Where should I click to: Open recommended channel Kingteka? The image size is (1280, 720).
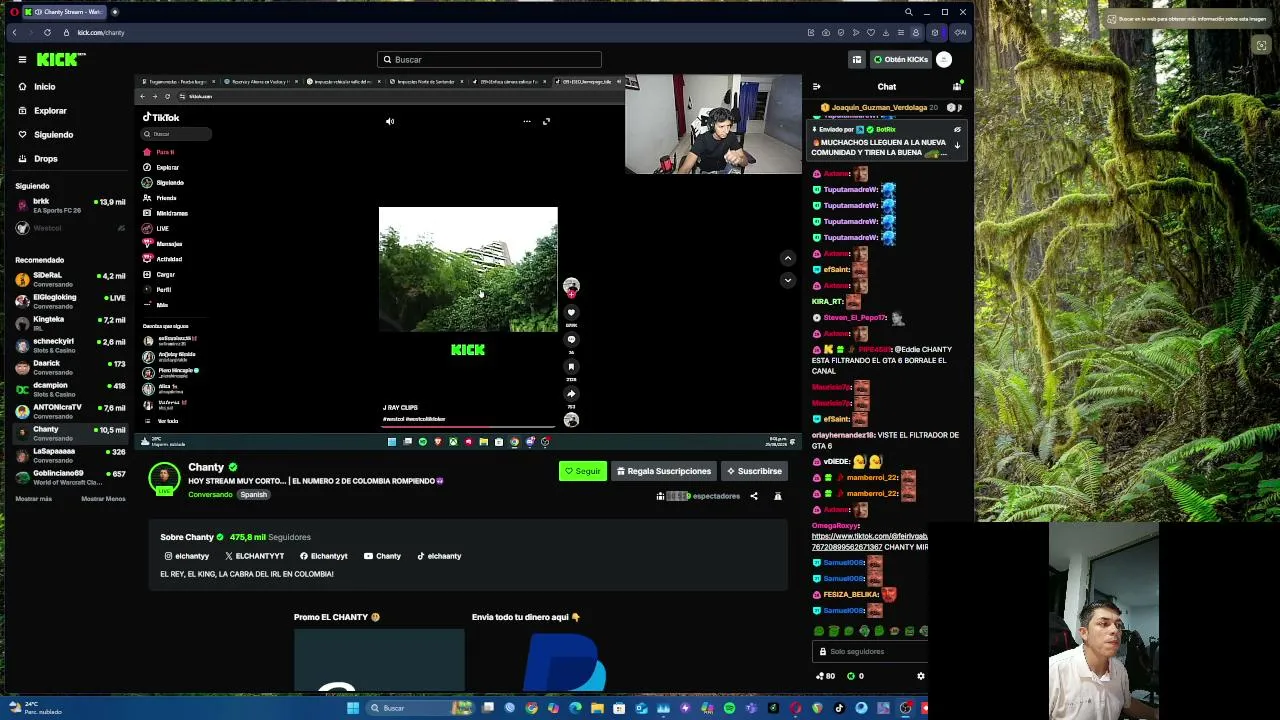[70, 323]
